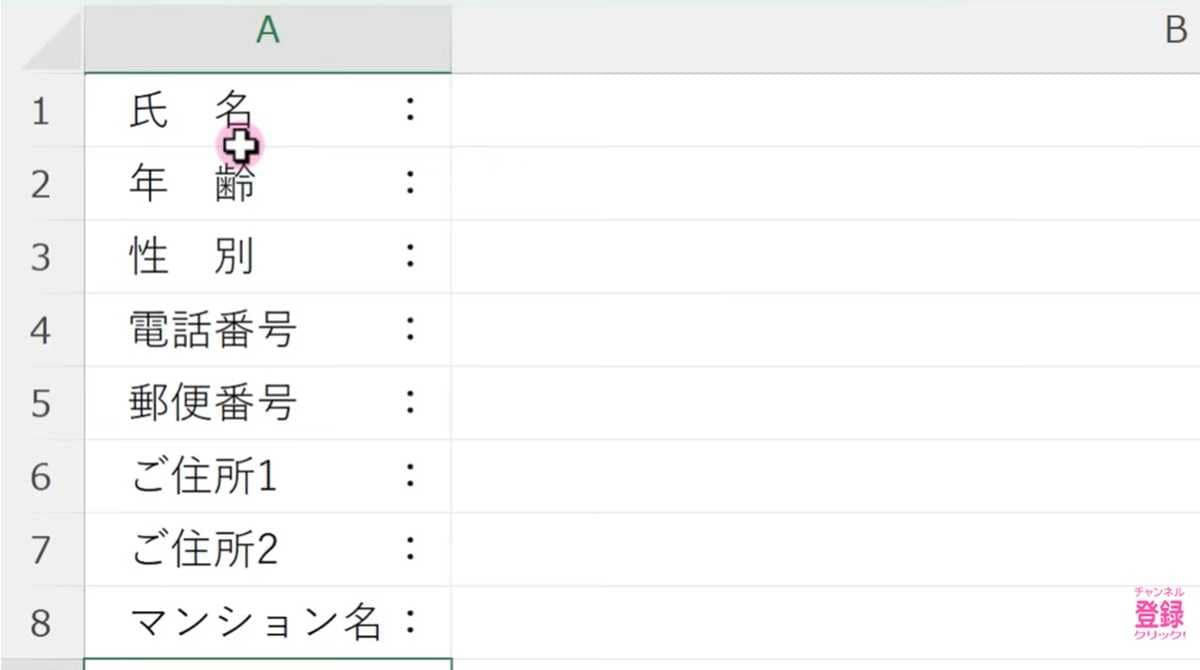1200x670 pixels.
Task: Select column A header
Action: click(270, 33)
